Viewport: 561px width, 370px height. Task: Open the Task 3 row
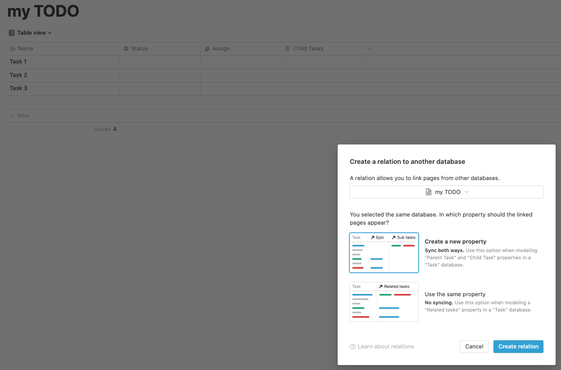click(18, 88)
